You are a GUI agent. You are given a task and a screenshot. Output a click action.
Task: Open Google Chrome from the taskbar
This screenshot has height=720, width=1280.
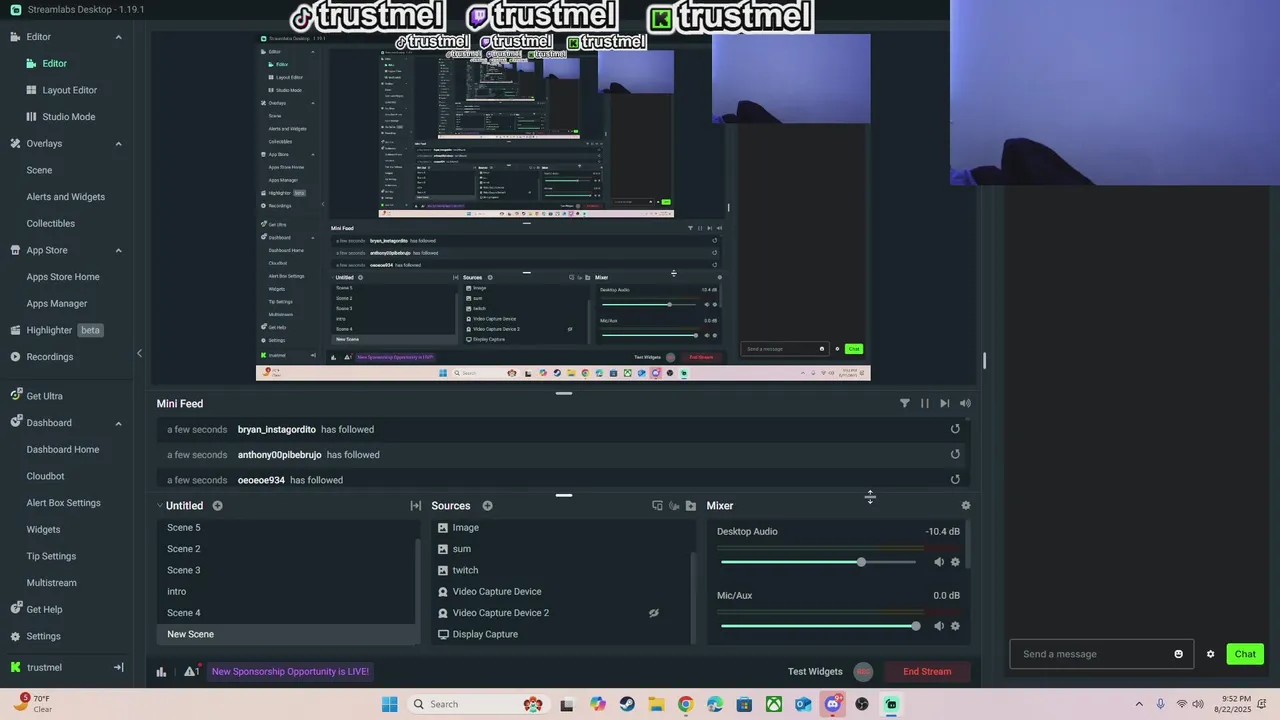685,704
